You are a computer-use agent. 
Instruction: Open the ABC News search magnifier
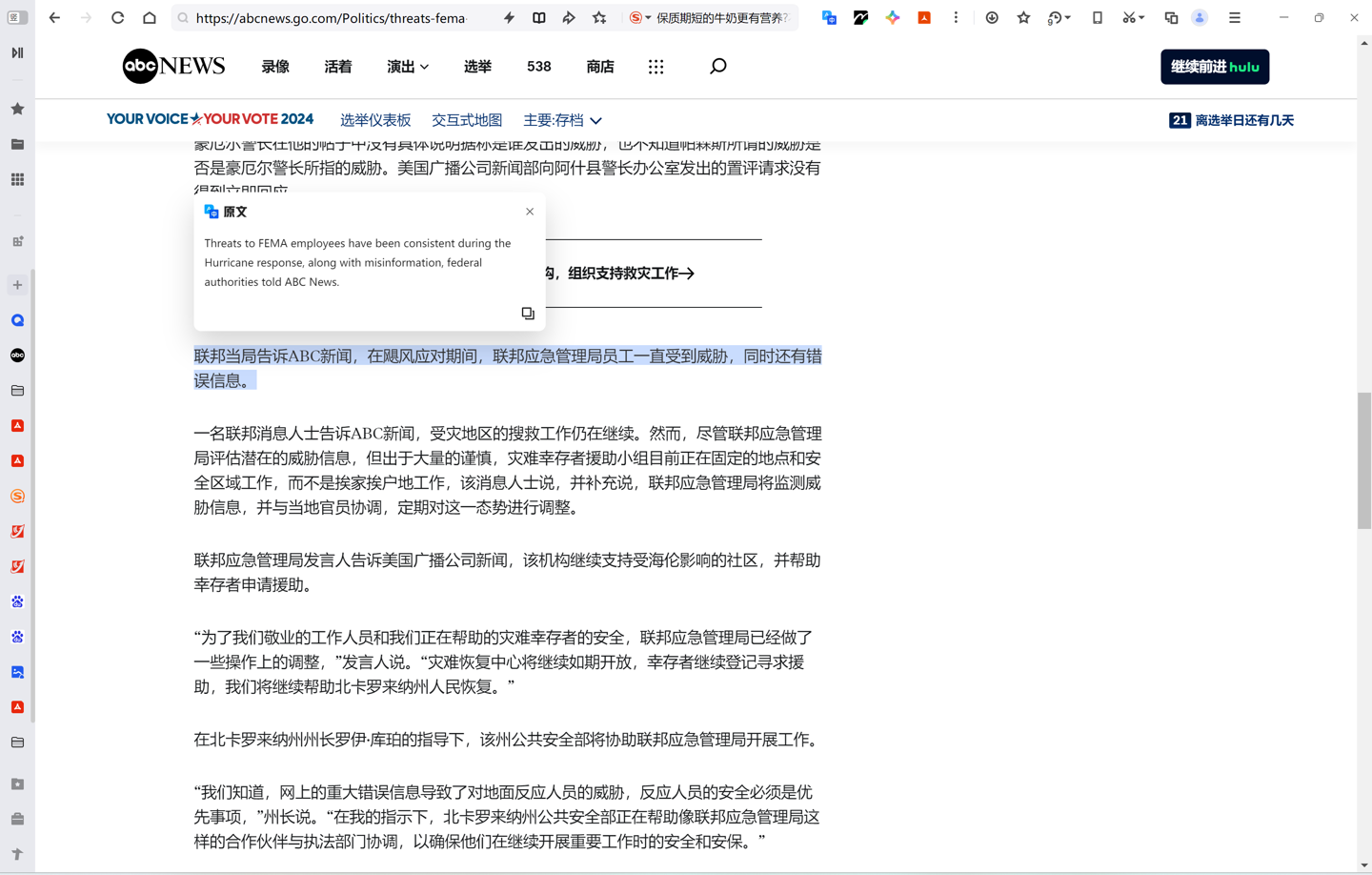tap(718, 67)
